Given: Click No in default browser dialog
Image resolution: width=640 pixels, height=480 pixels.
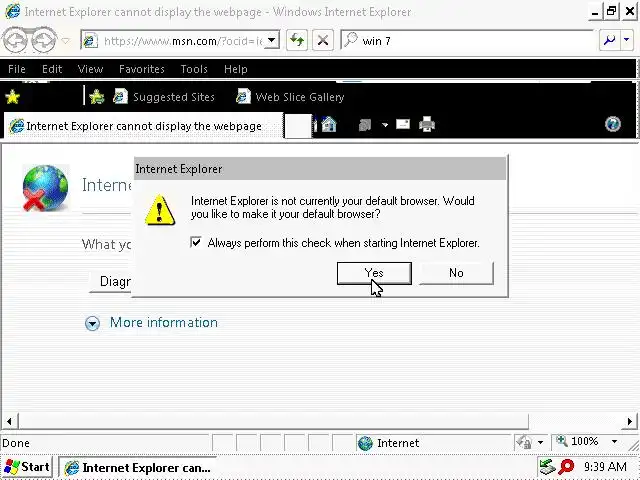Looking at the screenshot, I should 456,273.
